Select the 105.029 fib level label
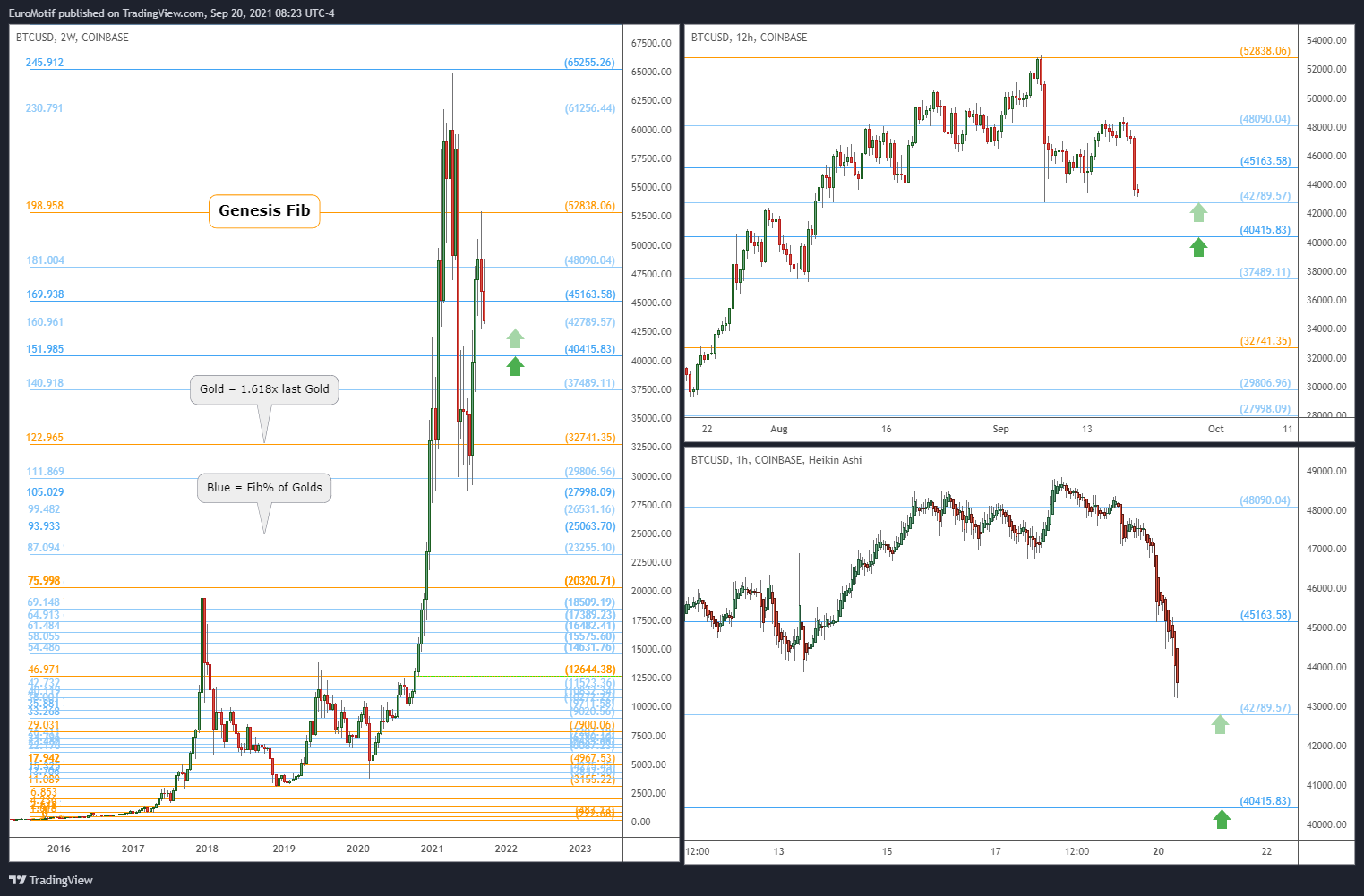1364x896 pixels. click(46, 492)
